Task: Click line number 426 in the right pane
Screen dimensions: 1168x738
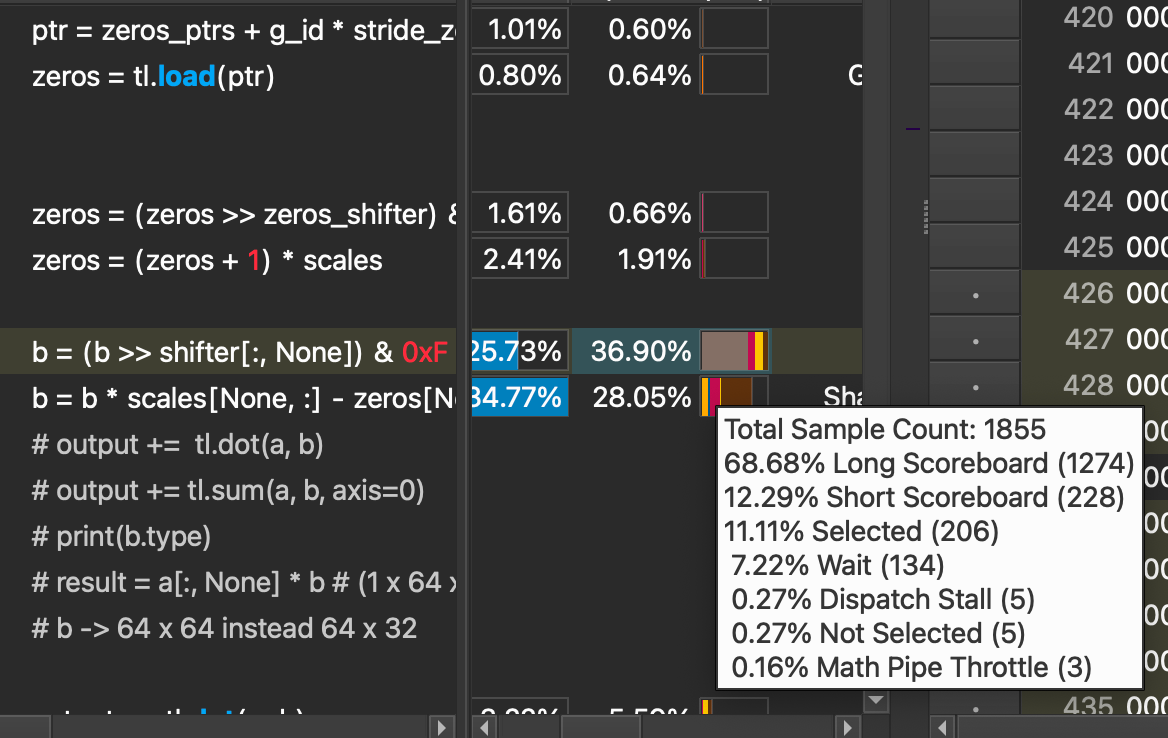Action: click(x=1090, y=292)
